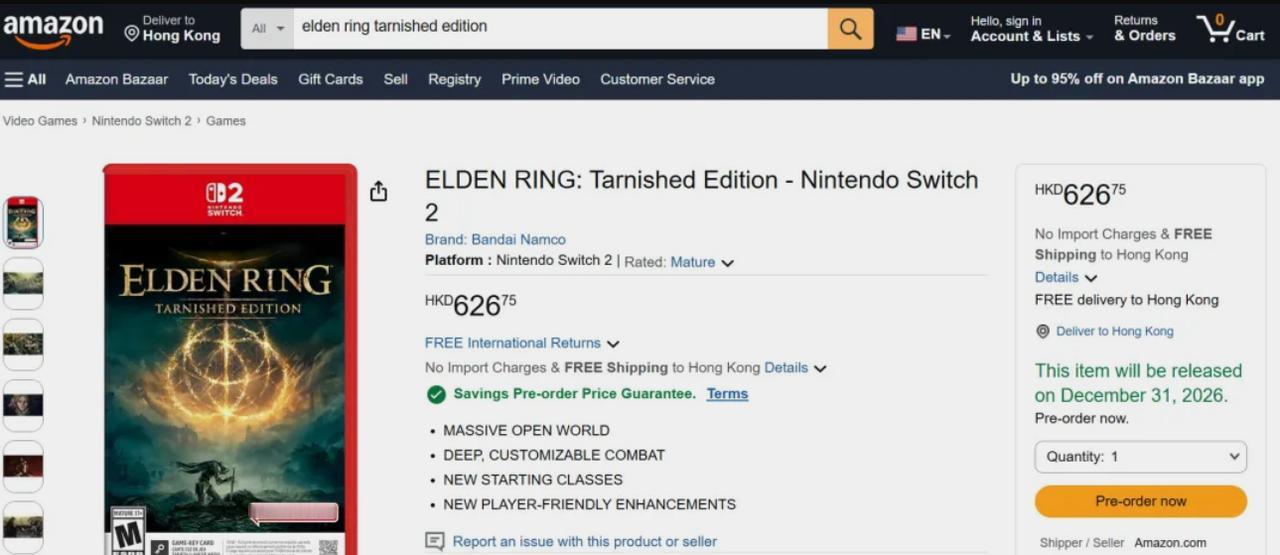This screenshot has height=555, width=1280.
Task: Open Prime Video from navigation bar
Action: [540, 79]
